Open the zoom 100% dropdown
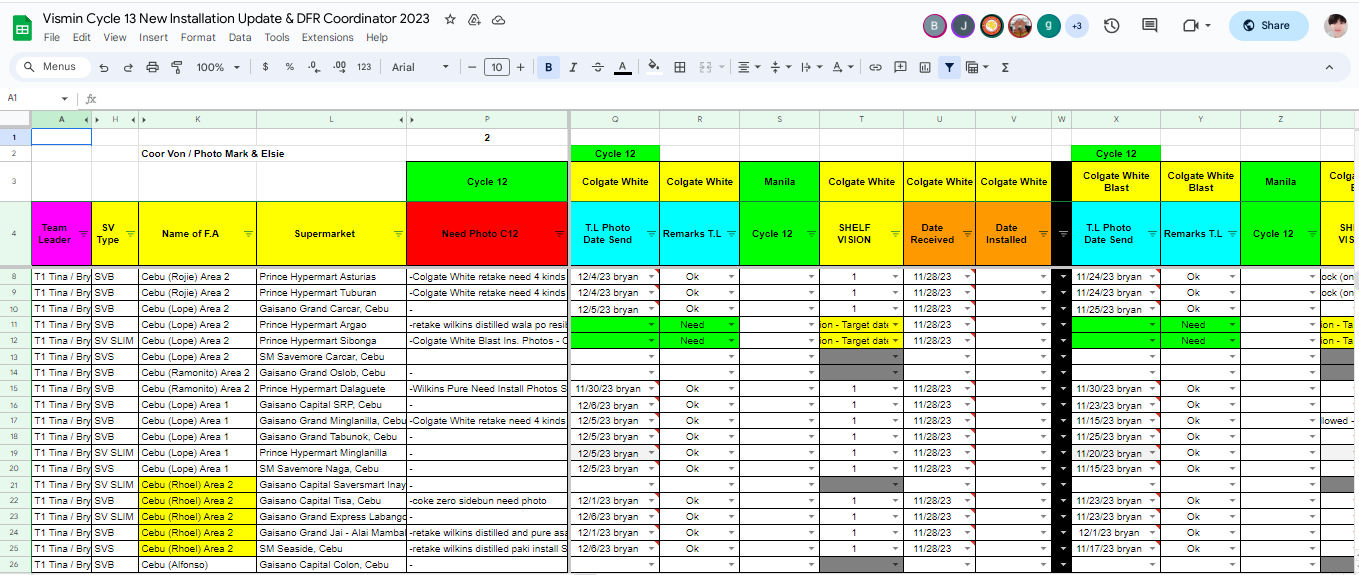 tap(218, 67)
